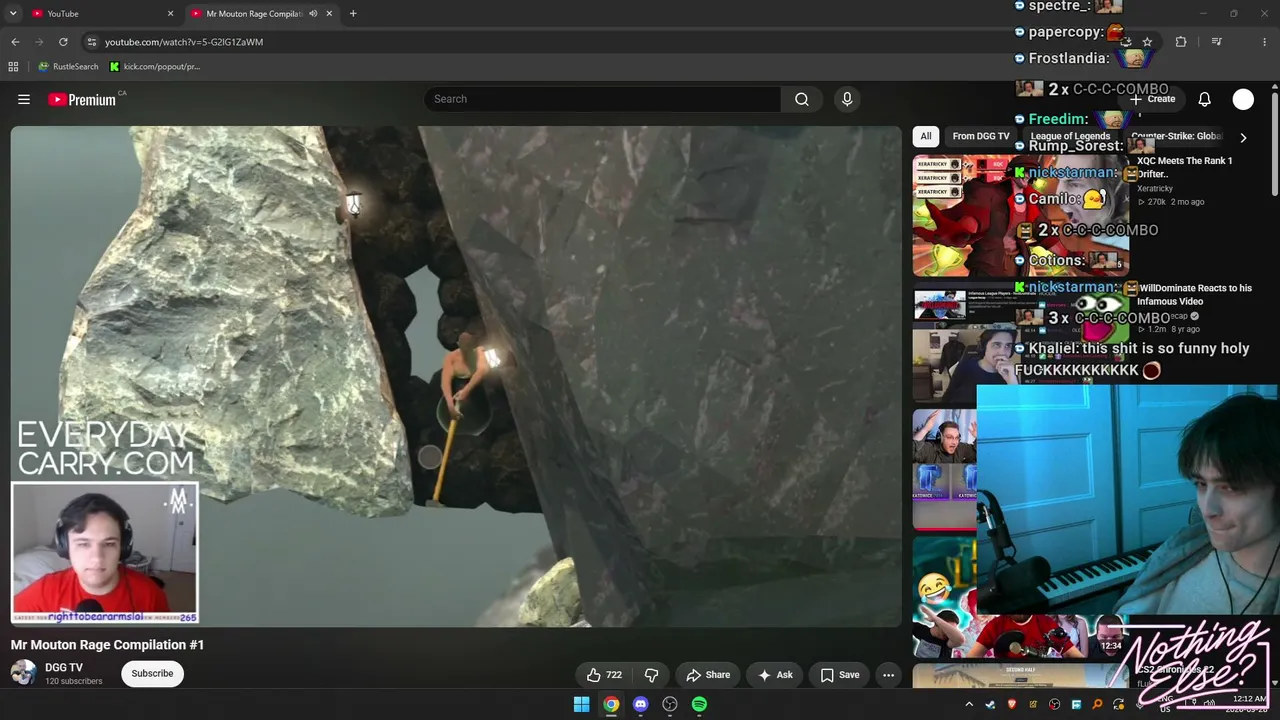
Task: Open tab search dropdown arrow
Action: click(12, 14)
